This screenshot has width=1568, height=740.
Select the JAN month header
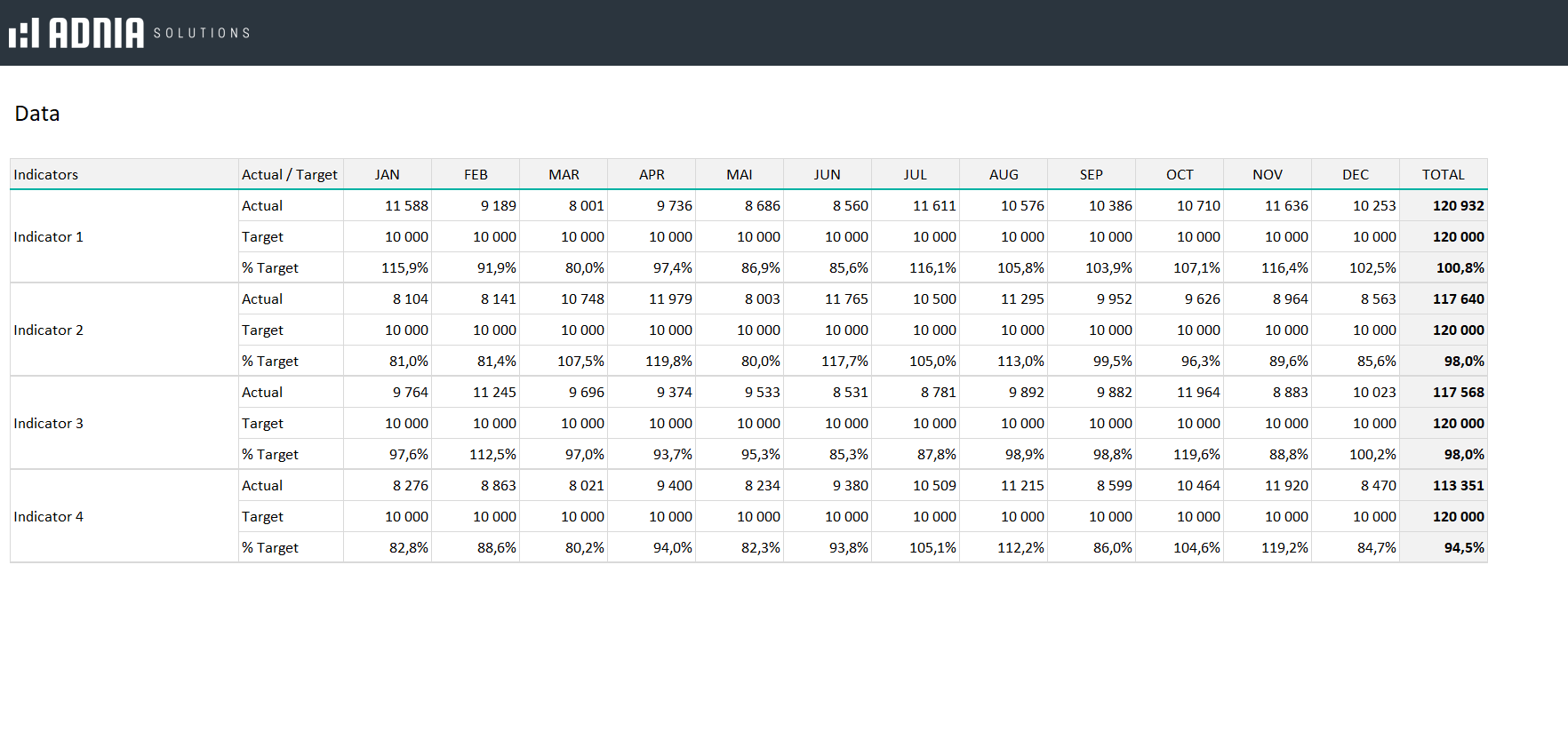[x=387, y=175]
